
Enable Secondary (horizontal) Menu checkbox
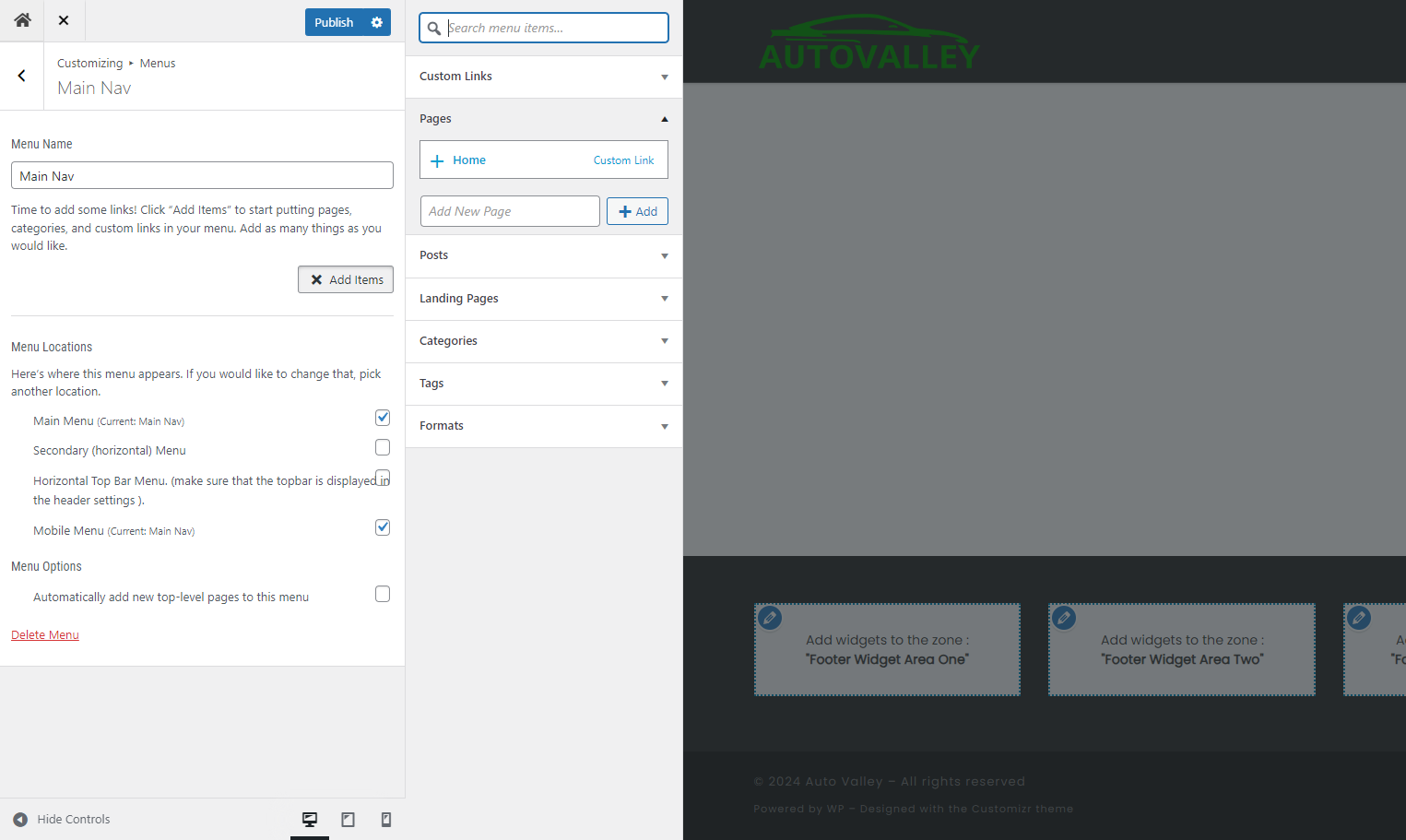383,447
